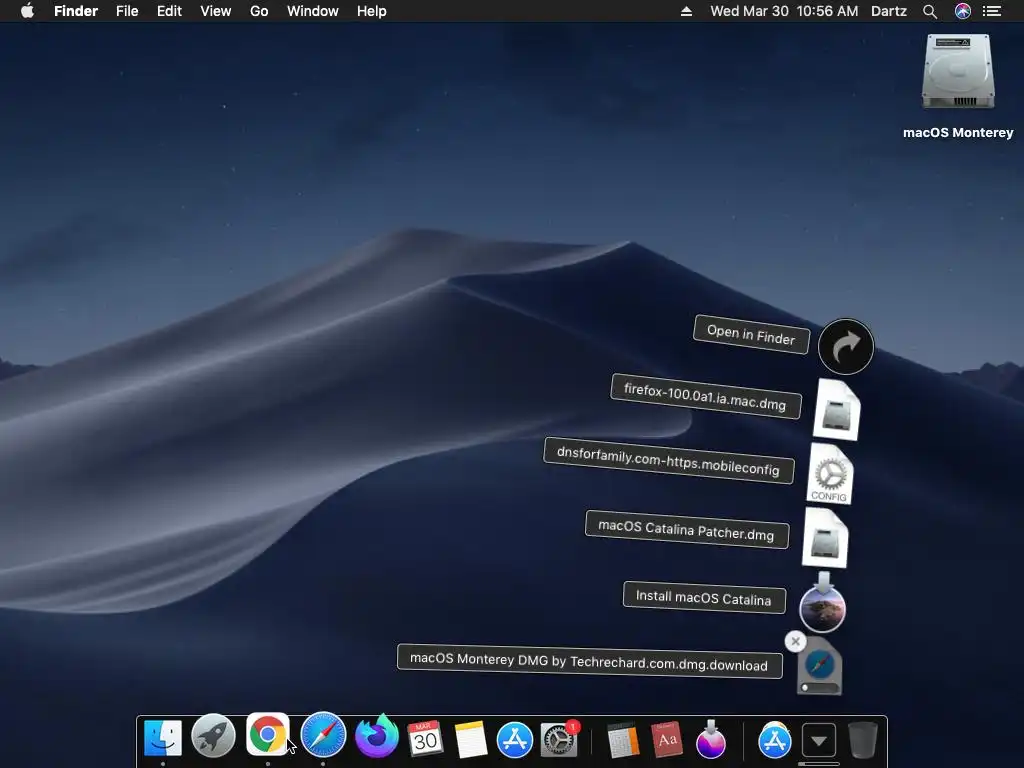The width and height of the screenshot is (1024, 768).
Task: Open the File menu
Action: pyautogui.click(x=127, y=11)
